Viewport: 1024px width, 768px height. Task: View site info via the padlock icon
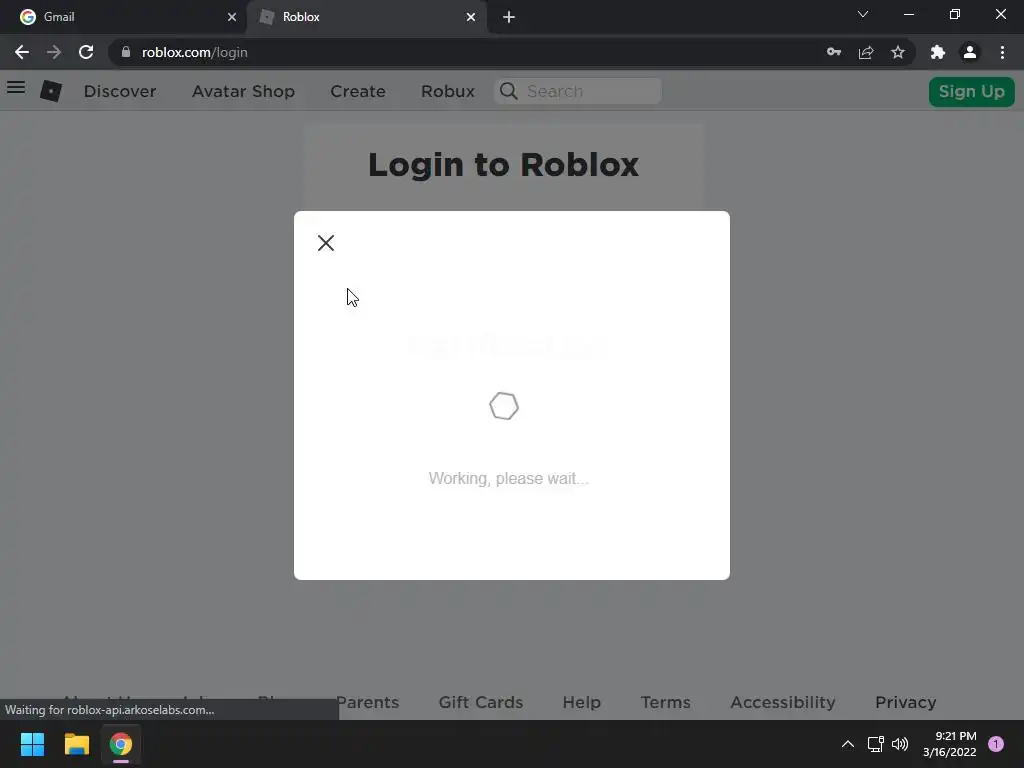(x=126, y=52)
